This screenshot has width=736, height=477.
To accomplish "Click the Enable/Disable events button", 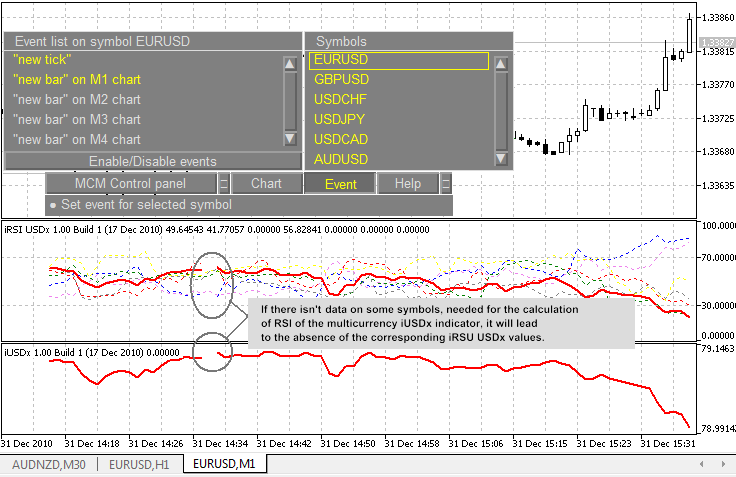I will 153,161.
